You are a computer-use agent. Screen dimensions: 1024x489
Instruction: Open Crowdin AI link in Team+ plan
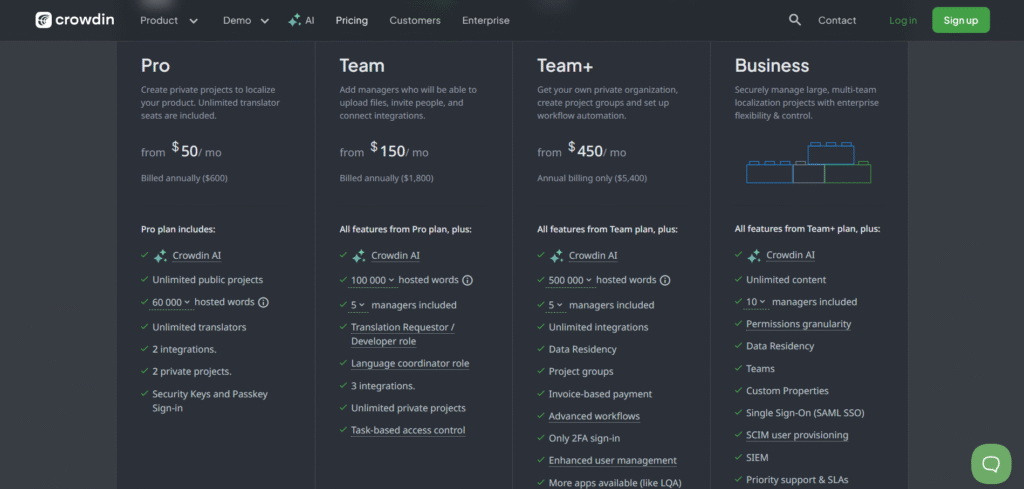coord(593,255)
